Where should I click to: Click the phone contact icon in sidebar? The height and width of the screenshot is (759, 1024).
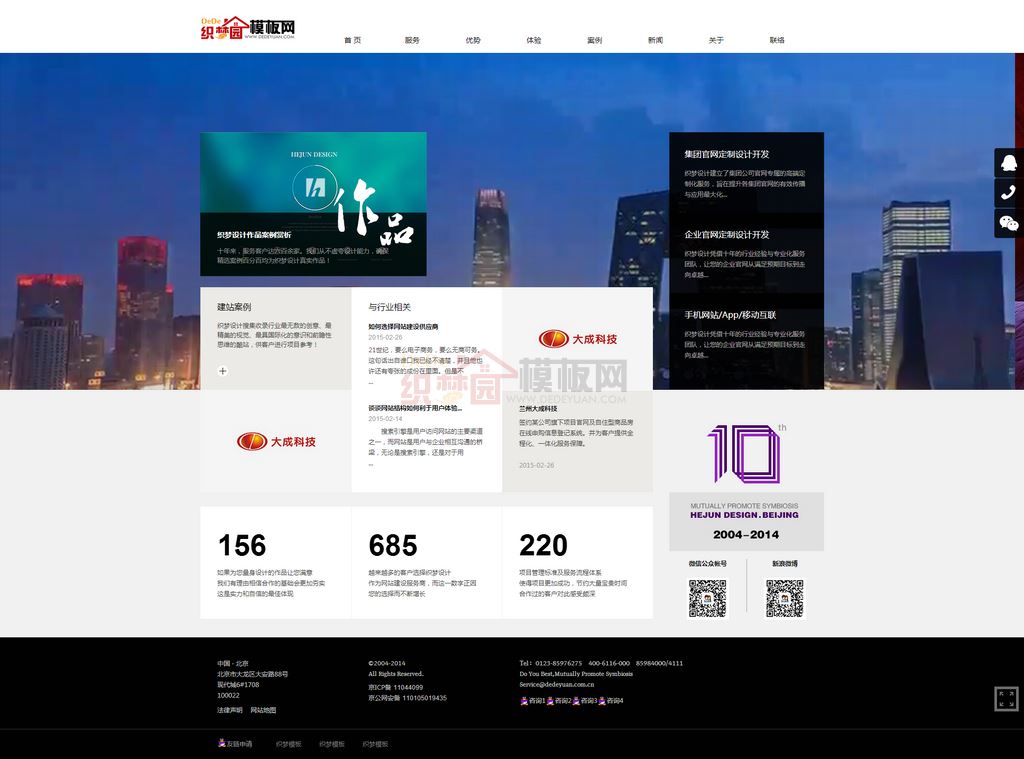click(x=1008, y=193)
